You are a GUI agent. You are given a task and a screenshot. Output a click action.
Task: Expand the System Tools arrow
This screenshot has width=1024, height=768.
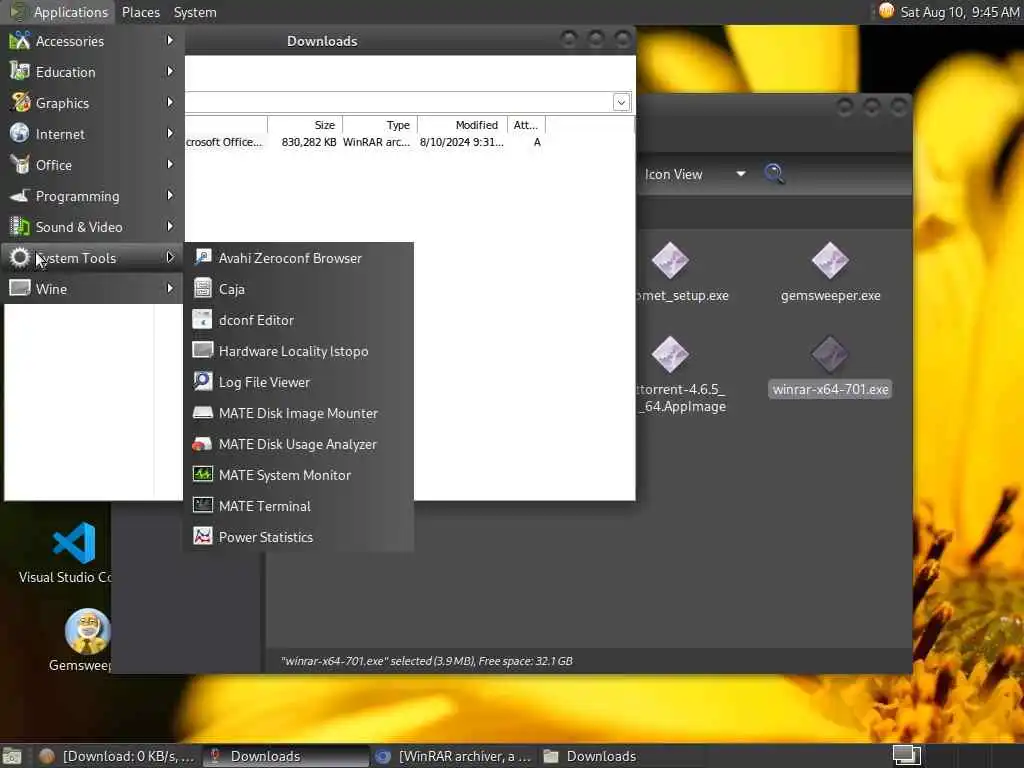[170, 257]
